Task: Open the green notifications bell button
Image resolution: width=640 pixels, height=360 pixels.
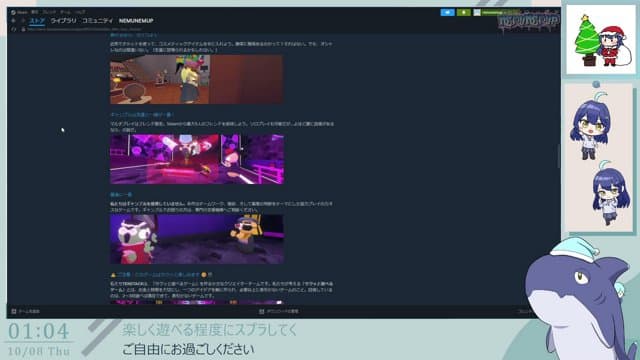Action: point(464,13)
